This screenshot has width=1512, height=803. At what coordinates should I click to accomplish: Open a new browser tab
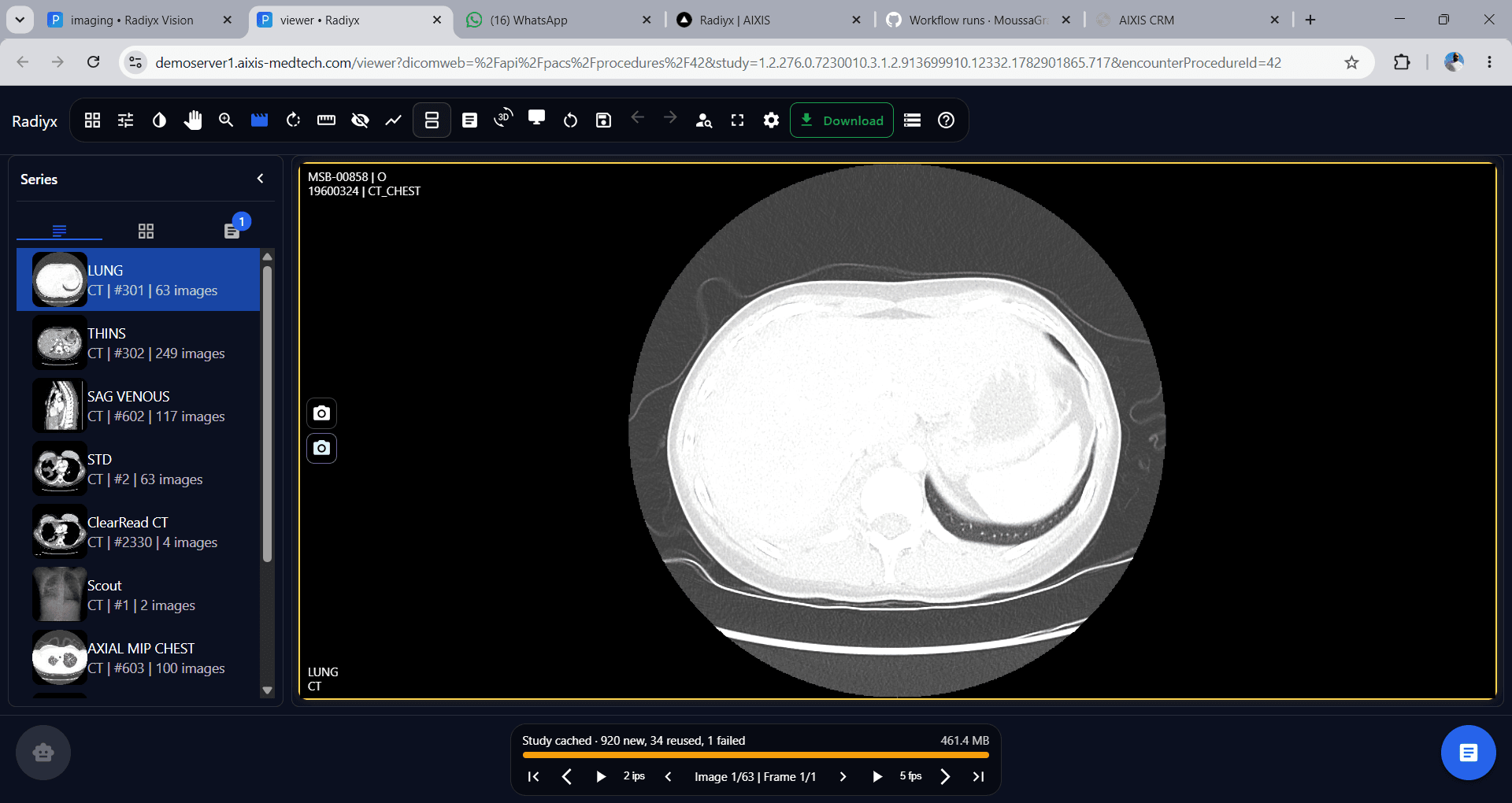click(1310, 20)
